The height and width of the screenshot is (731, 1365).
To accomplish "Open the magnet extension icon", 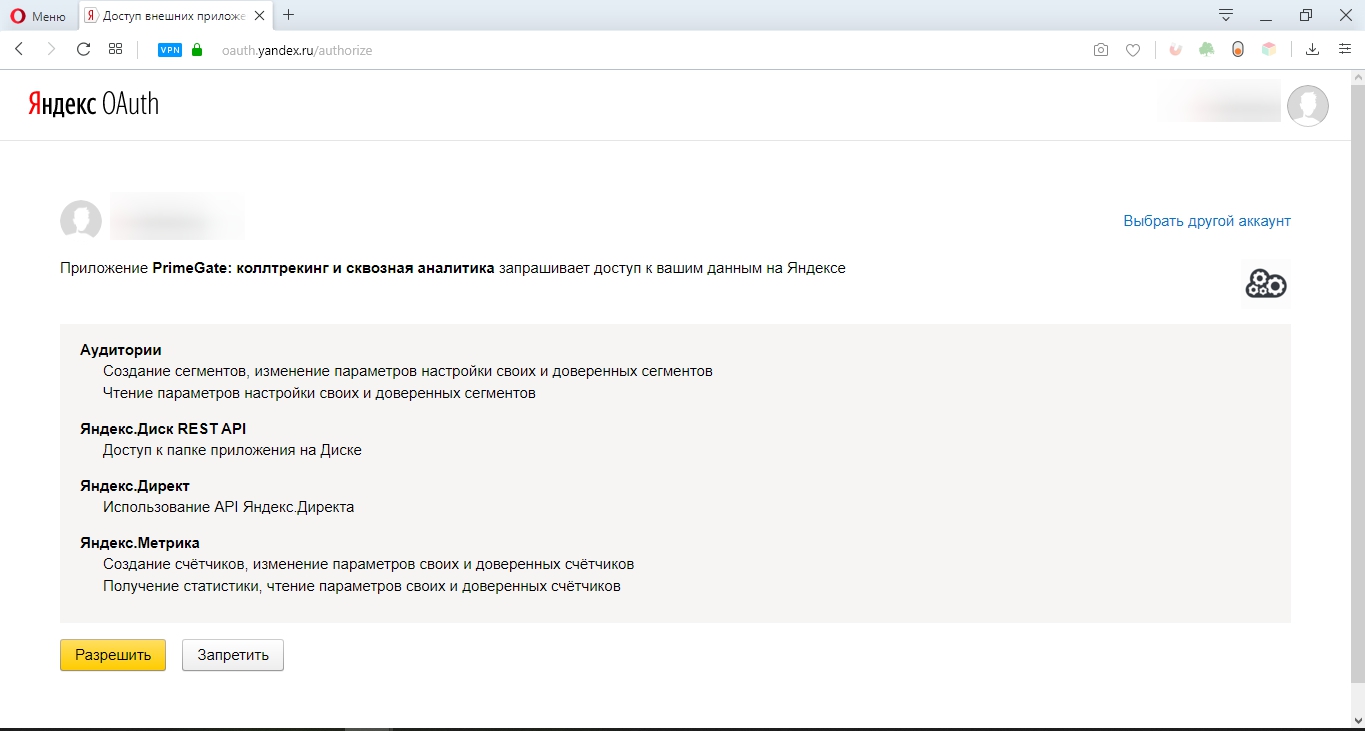I will [1175, 50].
